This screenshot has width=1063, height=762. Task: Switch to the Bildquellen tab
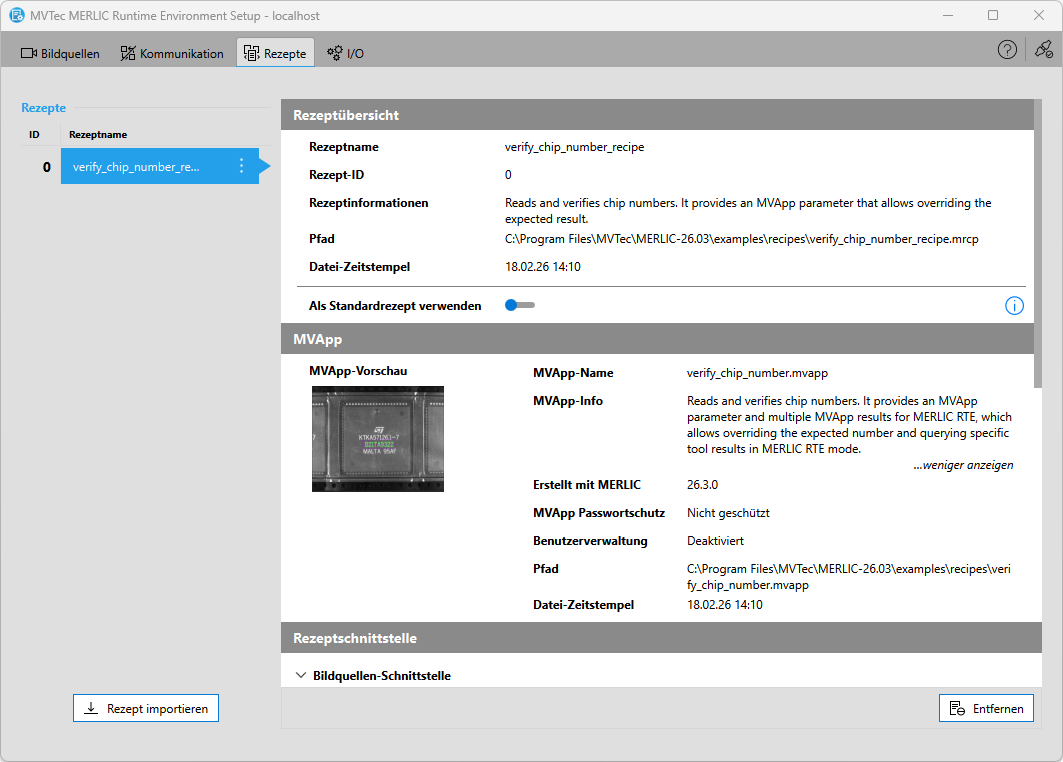[x=61, y=53]
